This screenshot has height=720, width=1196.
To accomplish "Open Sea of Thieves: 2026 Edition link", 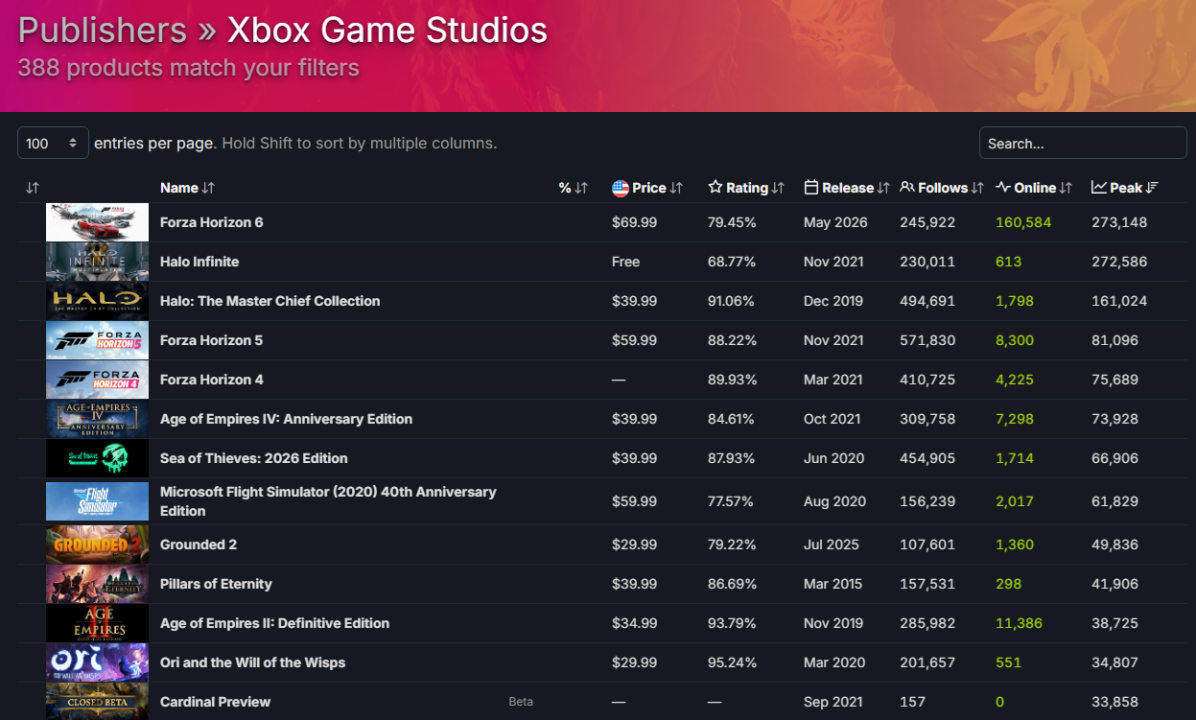I will pyautogui.click(x=254, y=458).
